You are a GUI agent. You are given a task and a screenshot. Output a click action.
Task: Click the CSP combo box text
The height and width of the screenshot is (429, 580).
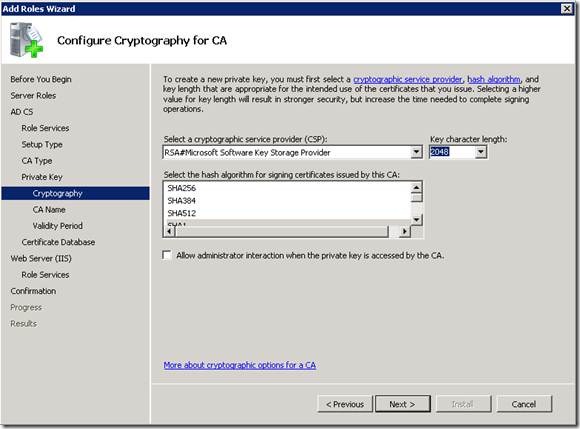pyautogui.click(x=247, y=152)
